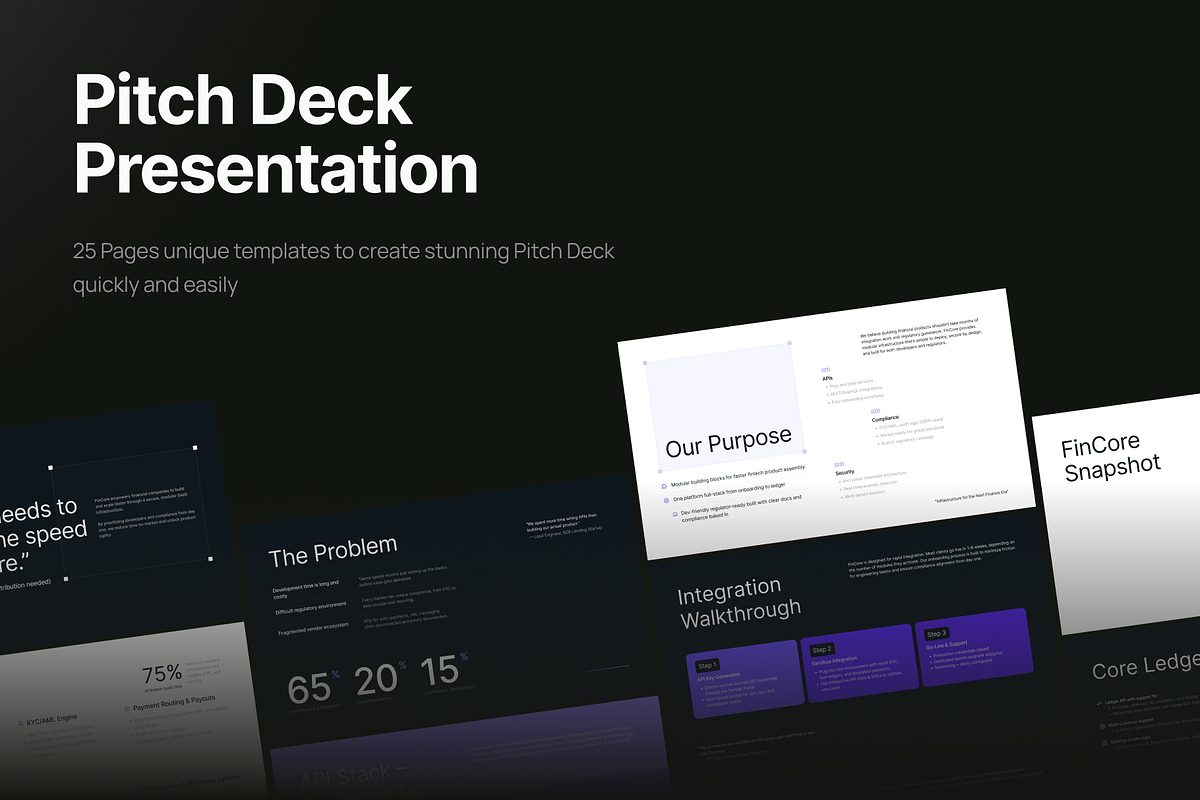The width and height of the screenshot is (1200, 800).
Task: Click the laptop icon beside 'Dev-friendly regulator-ready'
Action: coord(674,514)
